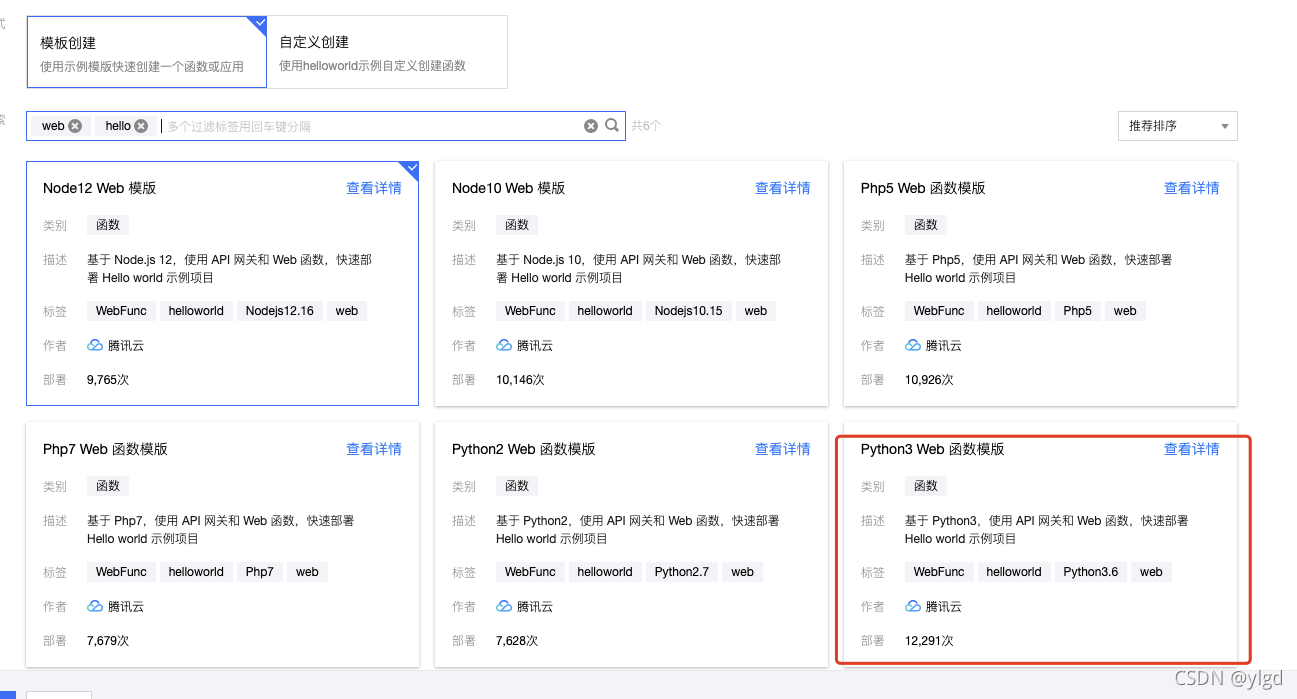Open 查看详情 for Python2 Web 函数模版

point(783,449)
